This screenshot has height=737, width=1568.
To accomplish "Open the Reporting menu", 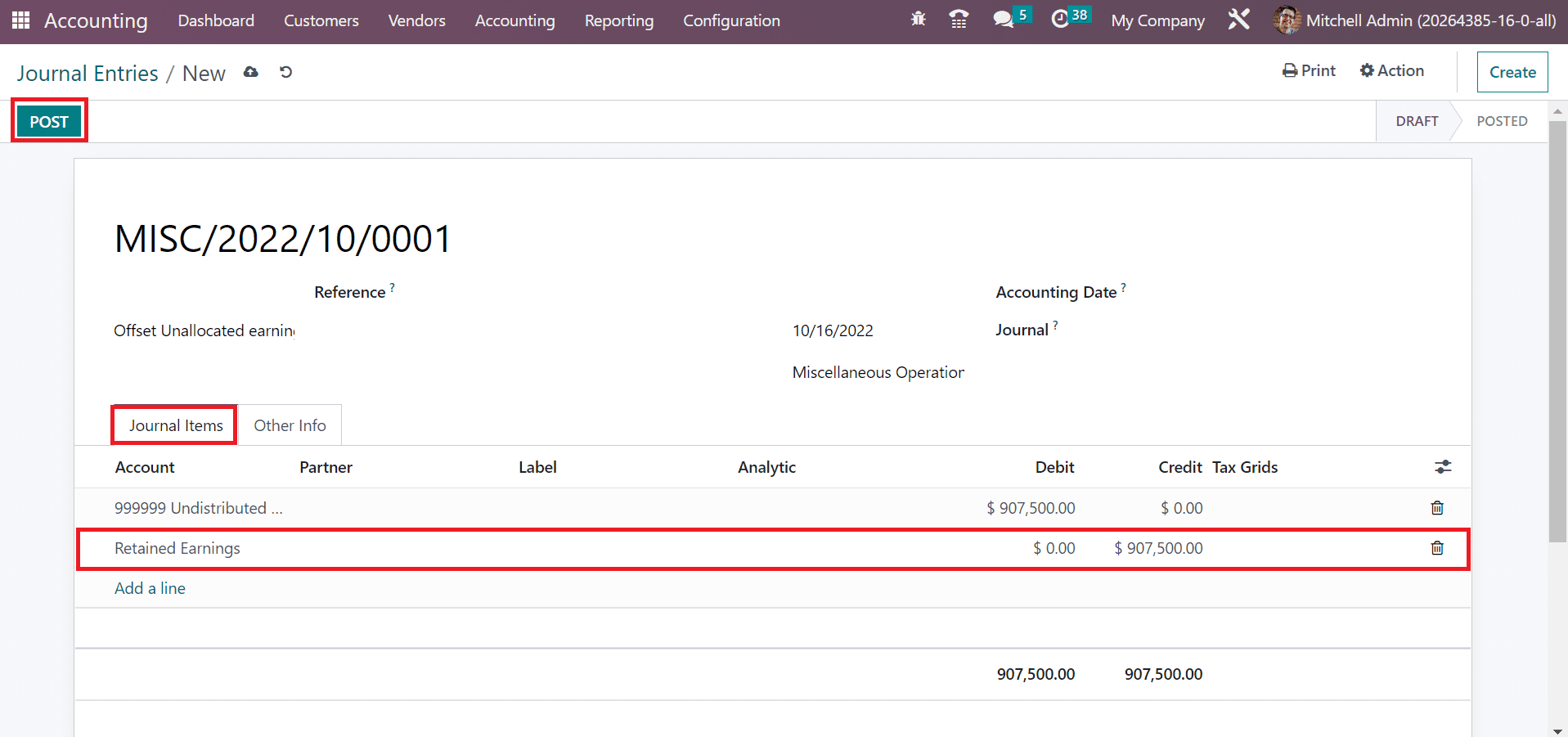I will (x=619, y=20).
